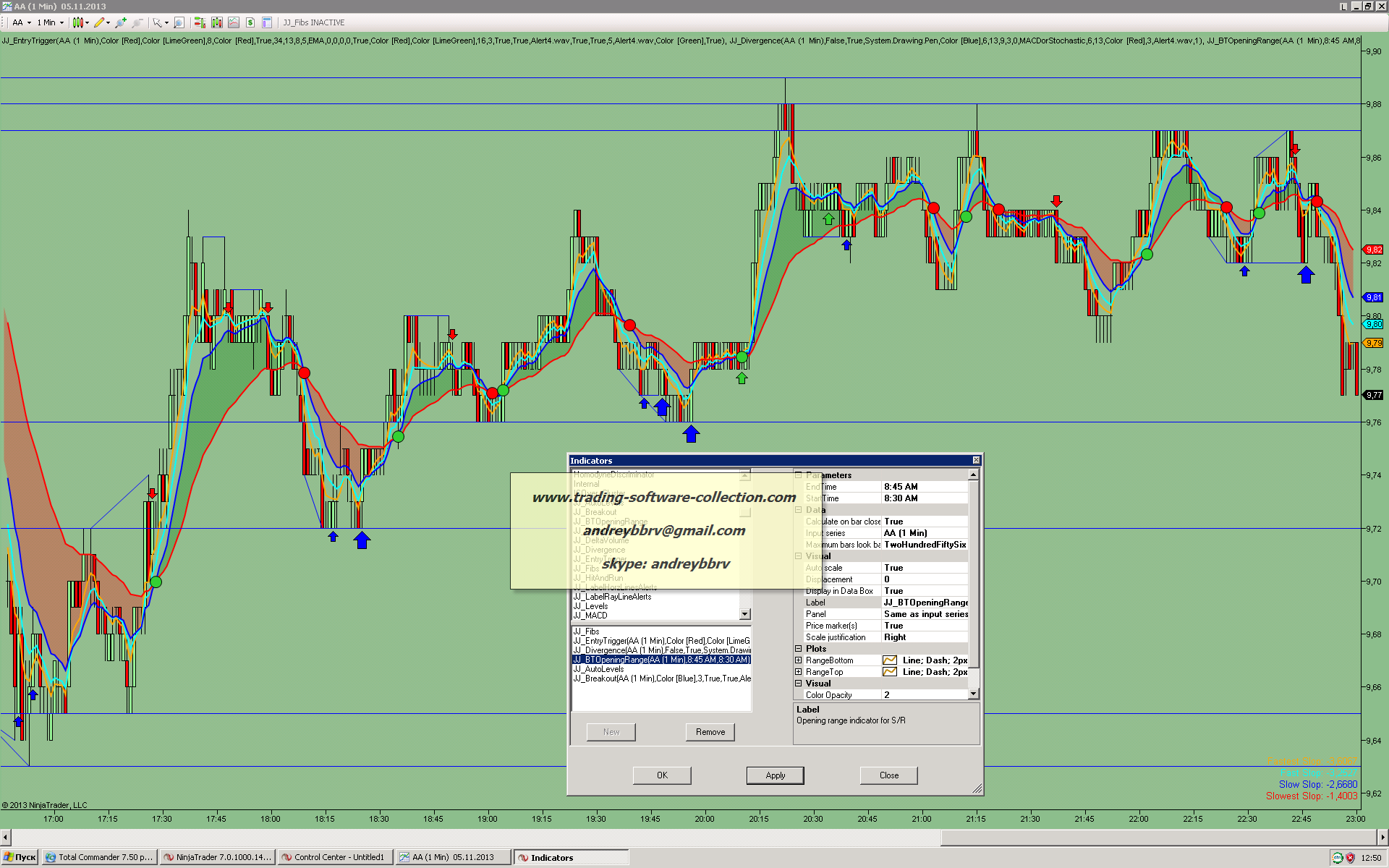This screenshot has height=868, width=1389.
Task: Open the Strategies dollar sign icon
Action: [x=250, y=22]
